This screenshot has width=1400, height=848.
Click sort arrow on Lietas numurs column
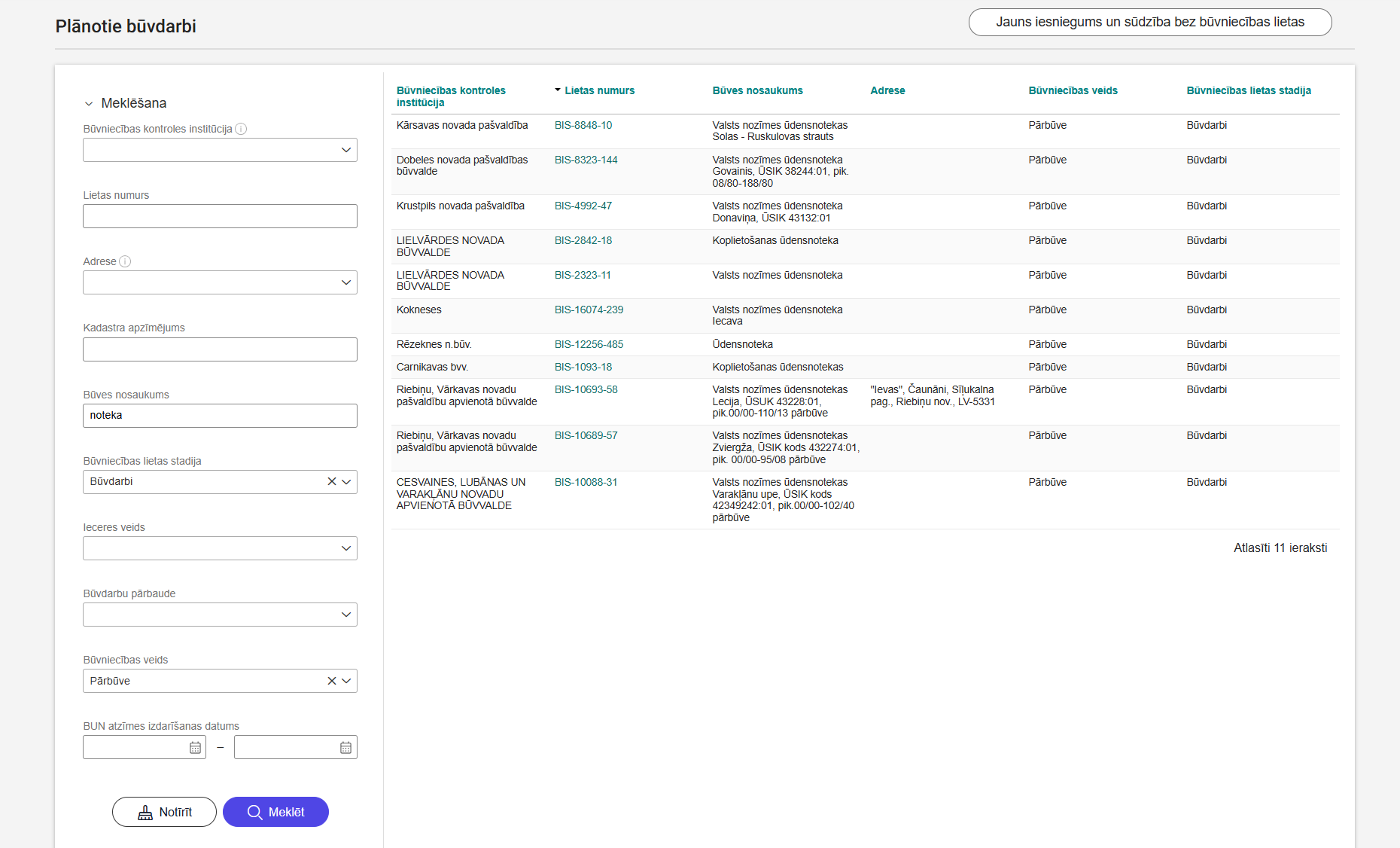click(558, 90)
